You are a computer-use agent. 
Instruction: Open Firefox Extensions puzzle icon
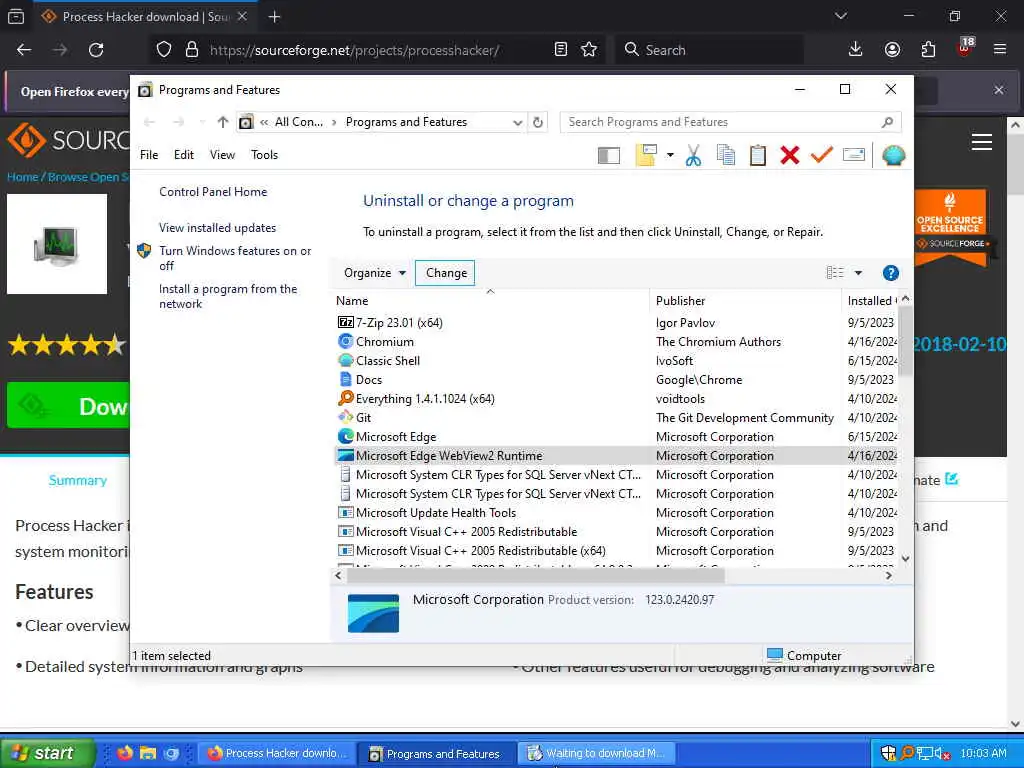pos(928,50)
